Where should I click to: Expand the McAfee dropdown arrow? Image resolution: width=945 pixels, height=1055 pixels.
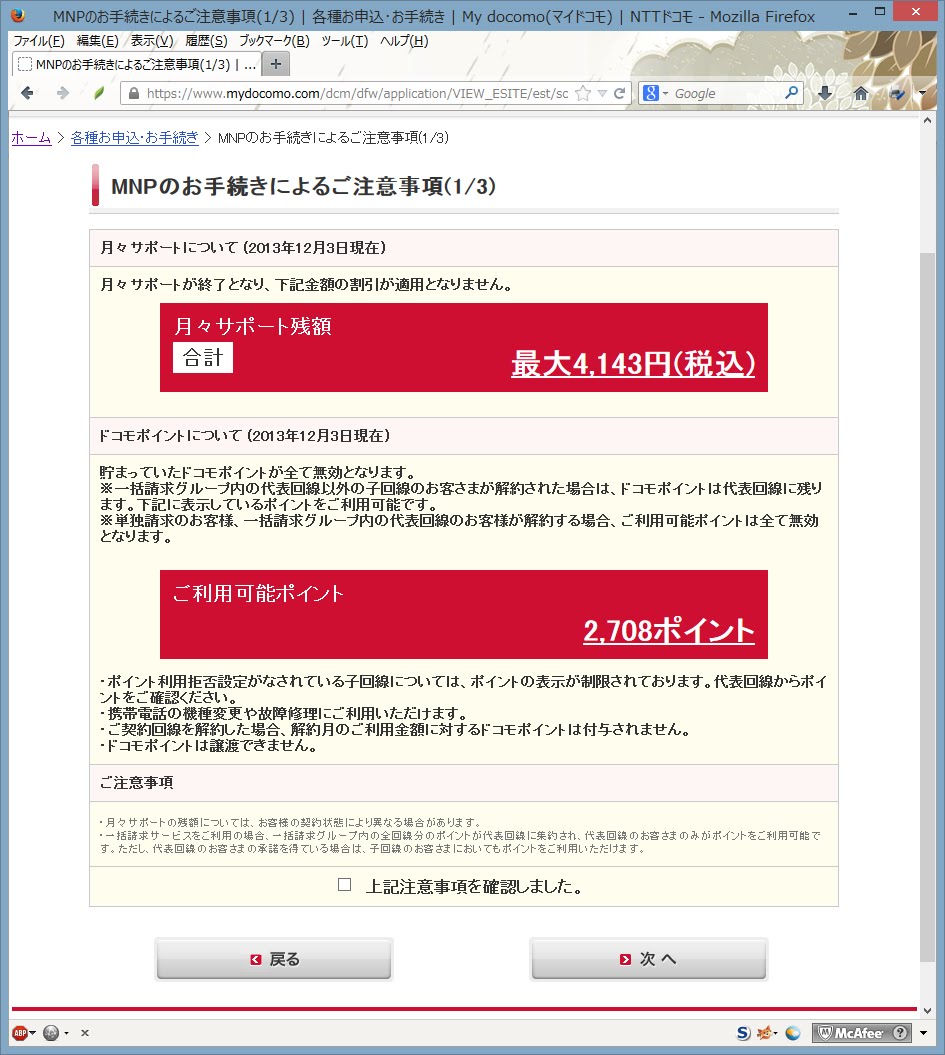(923, 1033)
